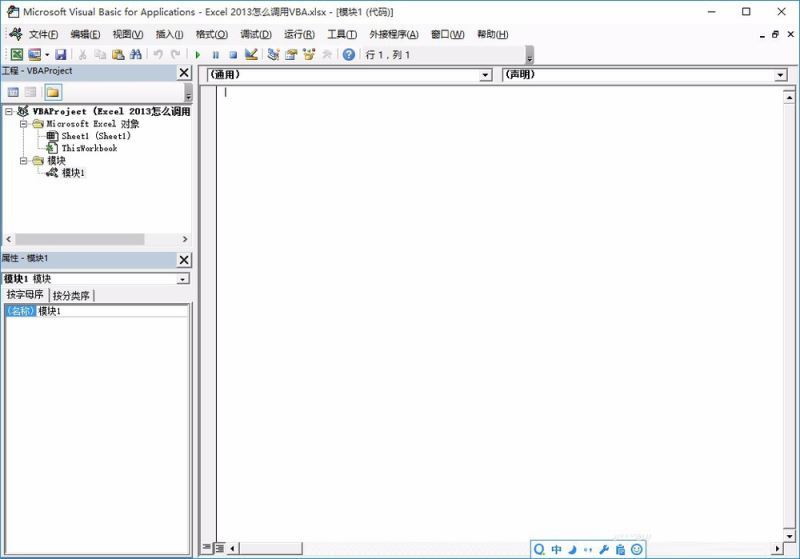Switch to full module view button

(219, 548)
